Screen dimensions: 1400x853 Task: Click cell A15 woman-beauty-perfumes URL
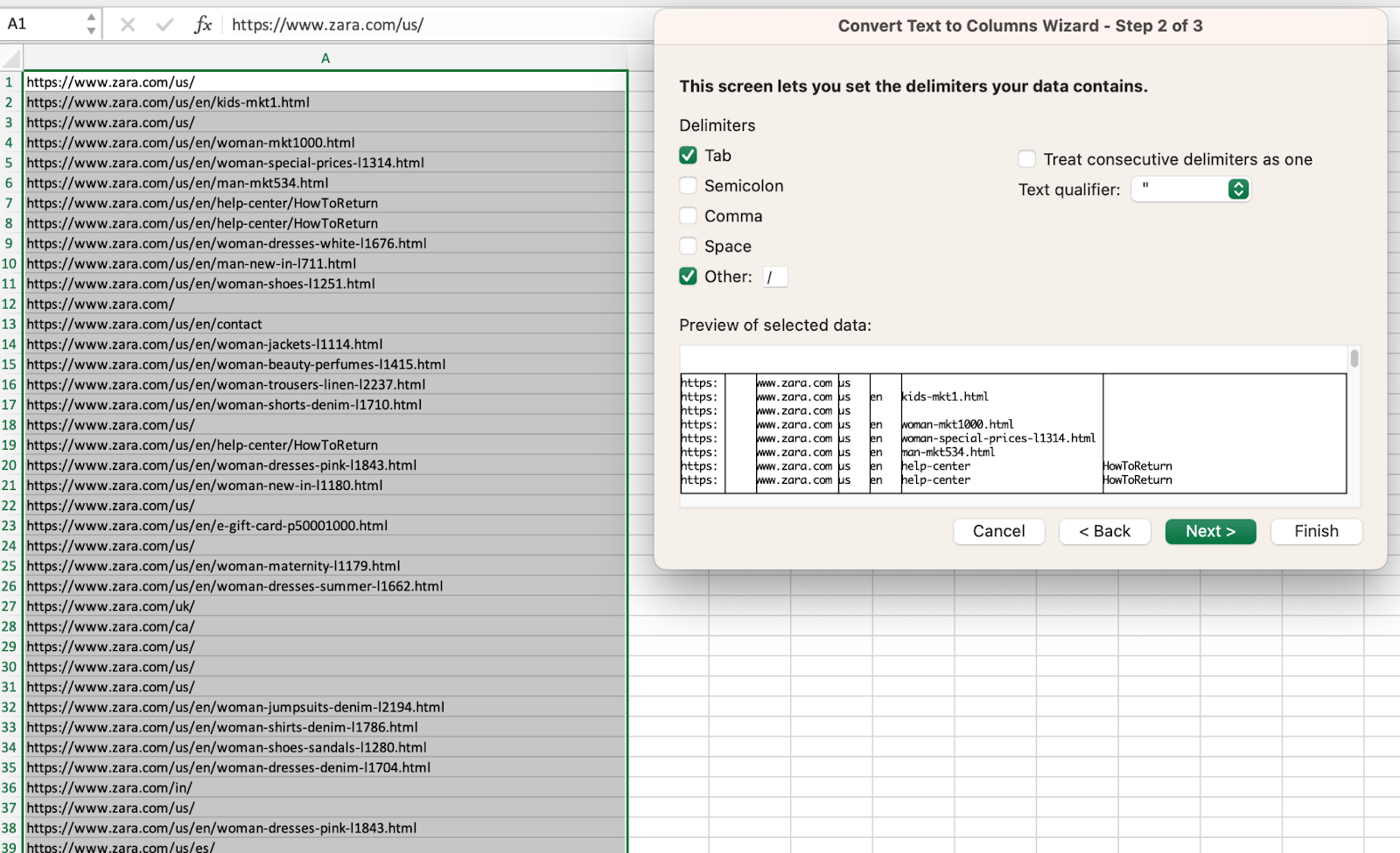coord(325,364)
